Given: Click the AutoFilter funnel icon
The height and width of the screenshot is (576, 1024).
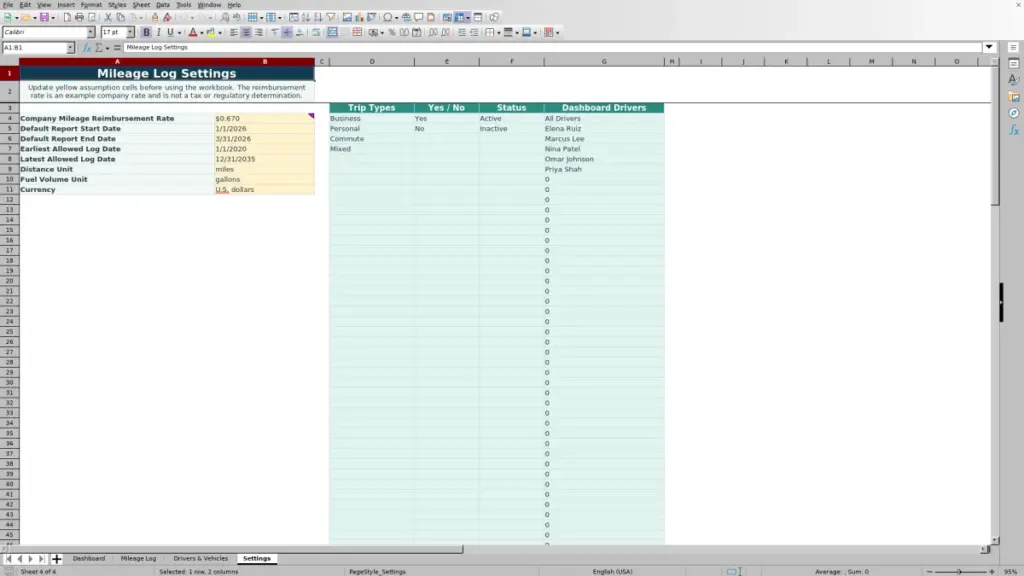Looking at the screenshot, I should pos(330,18).
